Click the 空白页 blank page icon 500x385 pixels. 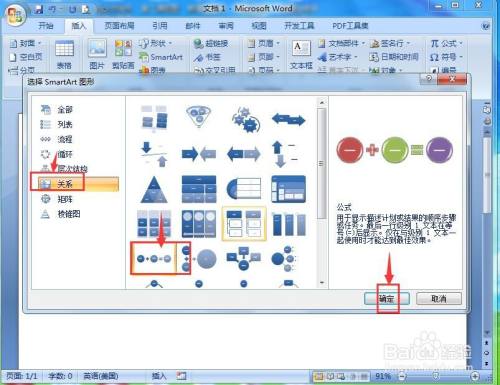pos(13,57)
